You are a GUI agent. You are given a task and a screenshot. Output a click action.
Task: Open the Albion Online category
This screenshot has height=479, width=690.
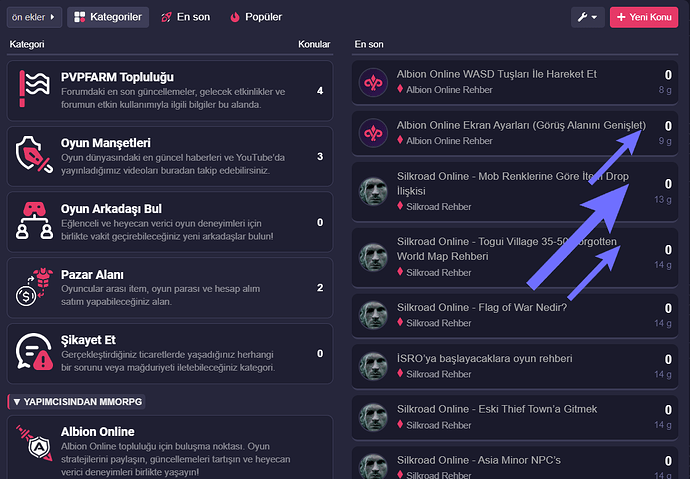[98, 431]
